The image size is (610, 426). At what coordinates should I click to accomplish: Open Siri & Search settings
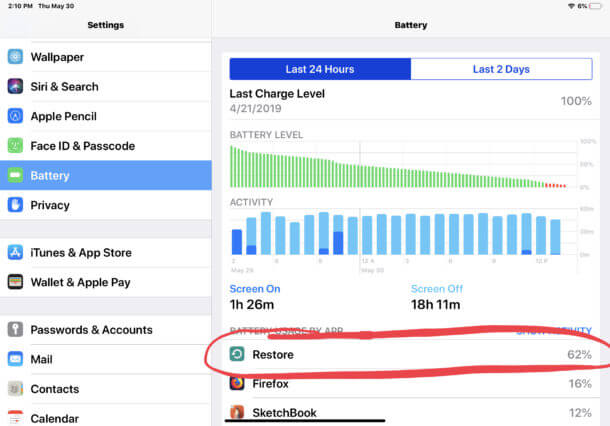click(106, 86)
